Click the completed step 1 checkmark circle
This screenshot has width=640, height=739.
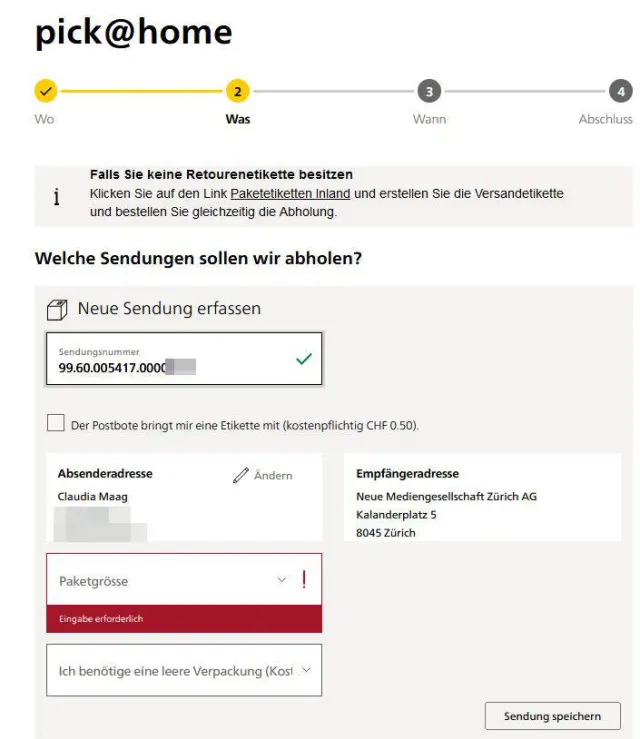[46, 92]
